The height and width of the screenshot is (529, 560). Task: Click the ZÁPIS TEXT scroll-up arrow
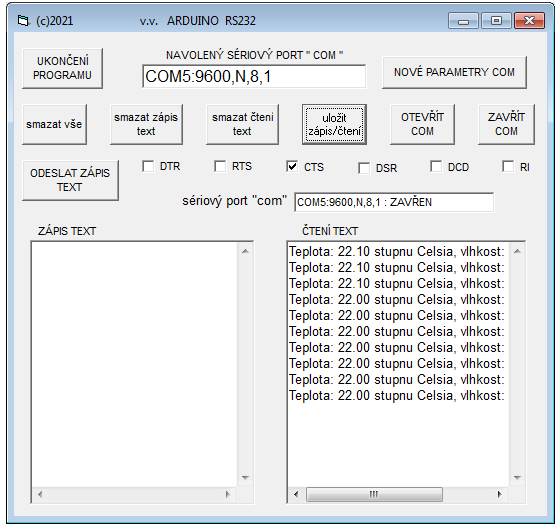click(x=245, y=251)
